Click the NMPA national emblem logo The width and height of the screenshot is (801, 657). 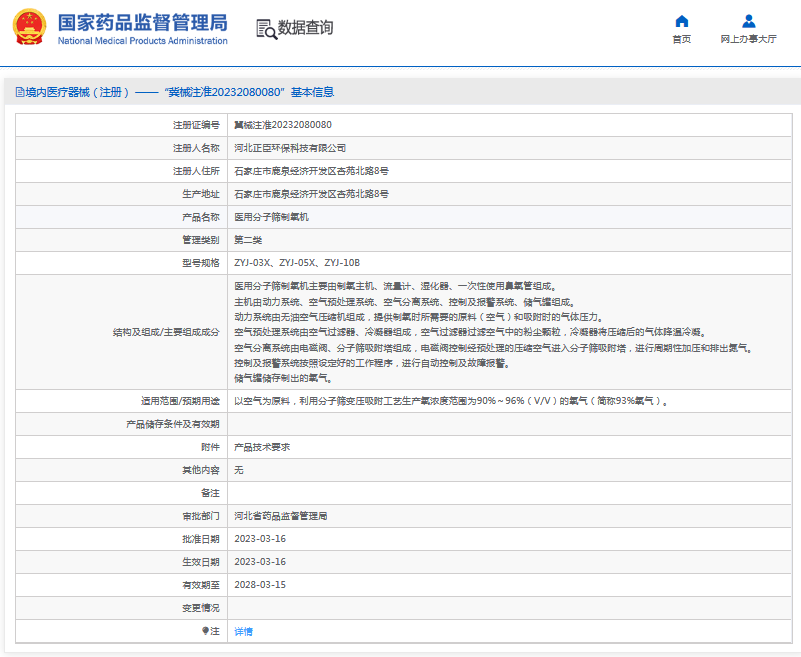tap(29, 27)
